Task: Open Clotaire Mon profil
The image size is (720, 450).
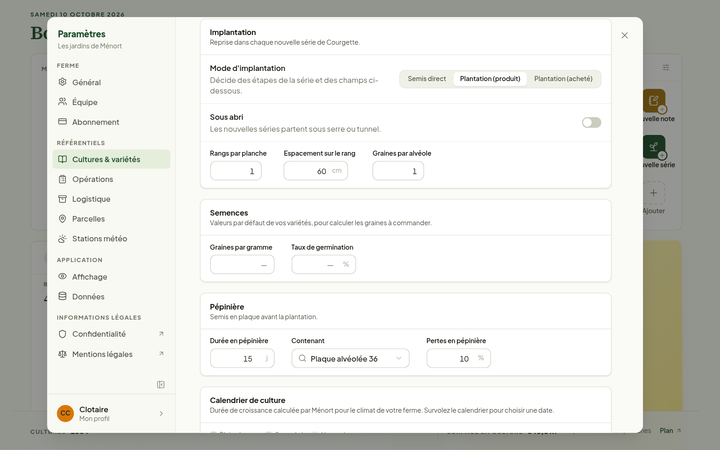Action: (111, 413)
